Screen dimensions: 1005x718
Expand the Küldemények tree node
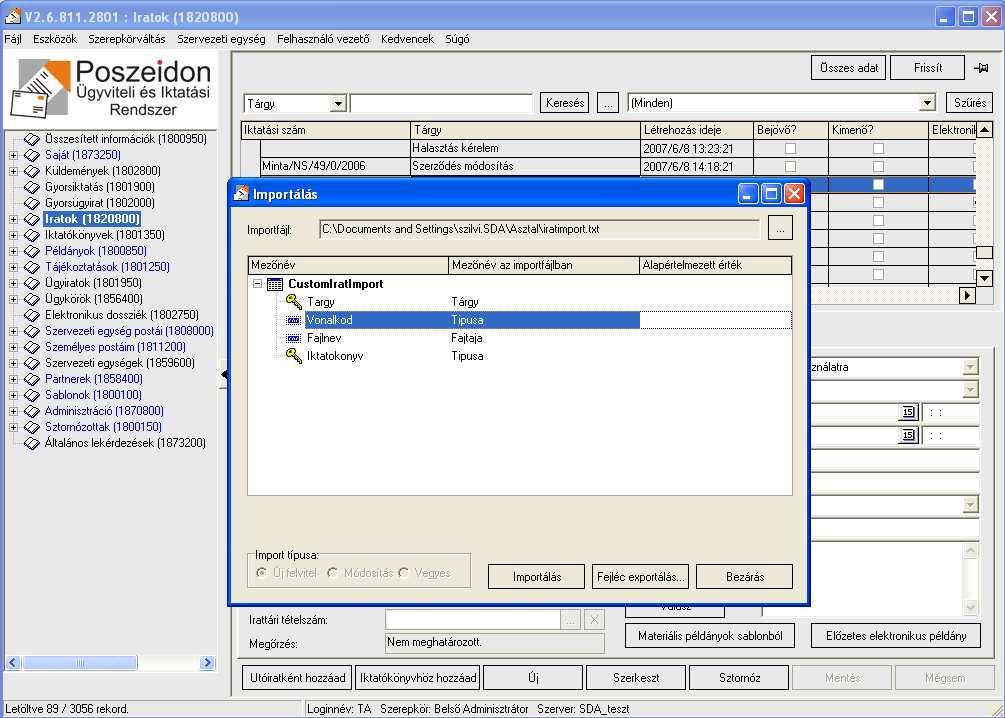(x=13, y=171)
